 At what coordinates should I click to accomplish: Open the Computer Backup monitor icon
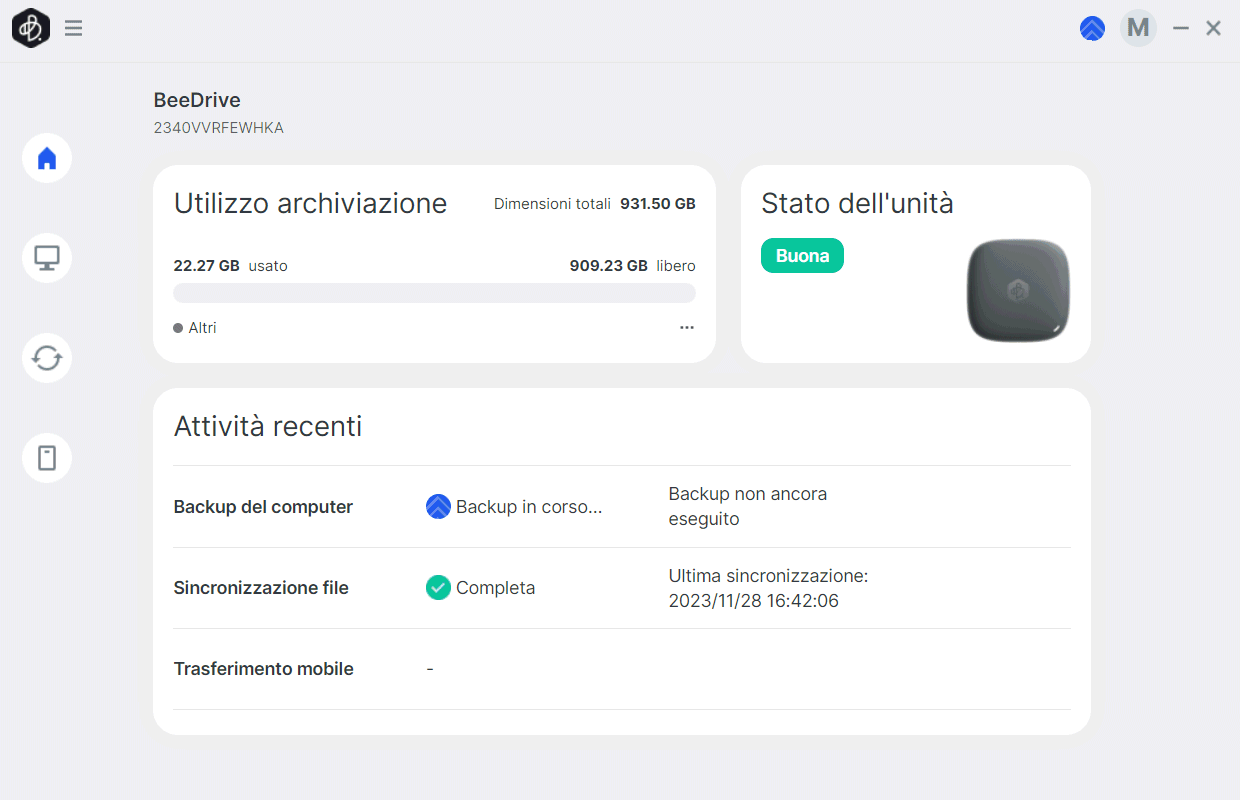47,258
